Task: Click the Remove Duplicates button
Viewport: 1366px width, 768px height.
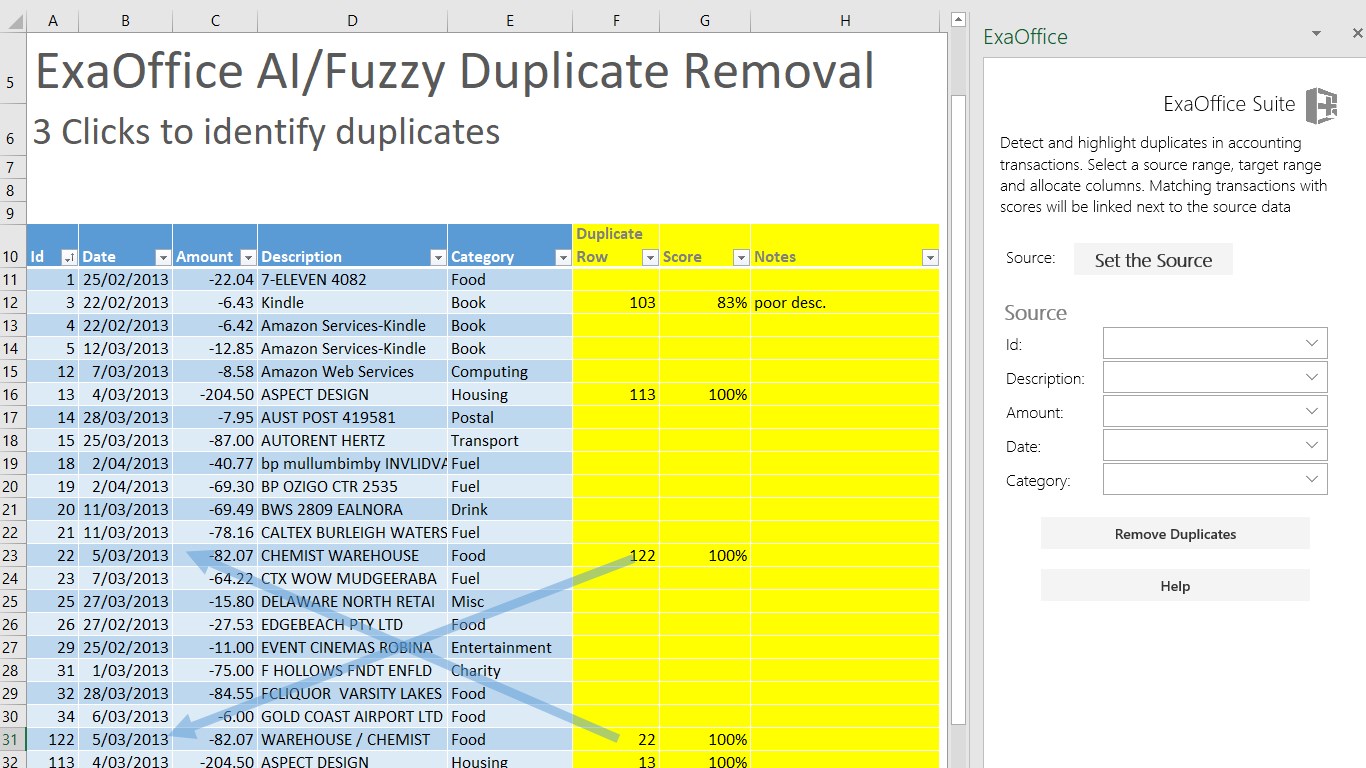Action: pos(1175,534)
